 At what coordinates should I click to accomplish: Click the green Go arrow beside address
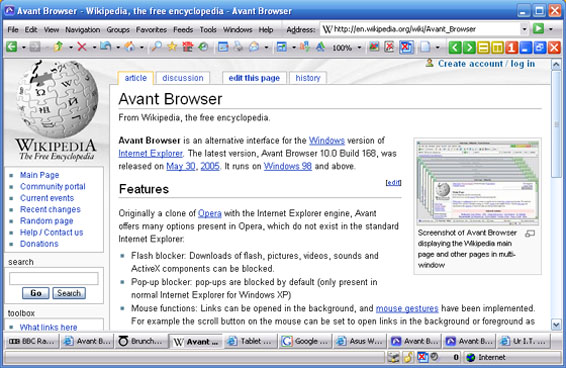(x=538, y=29)
